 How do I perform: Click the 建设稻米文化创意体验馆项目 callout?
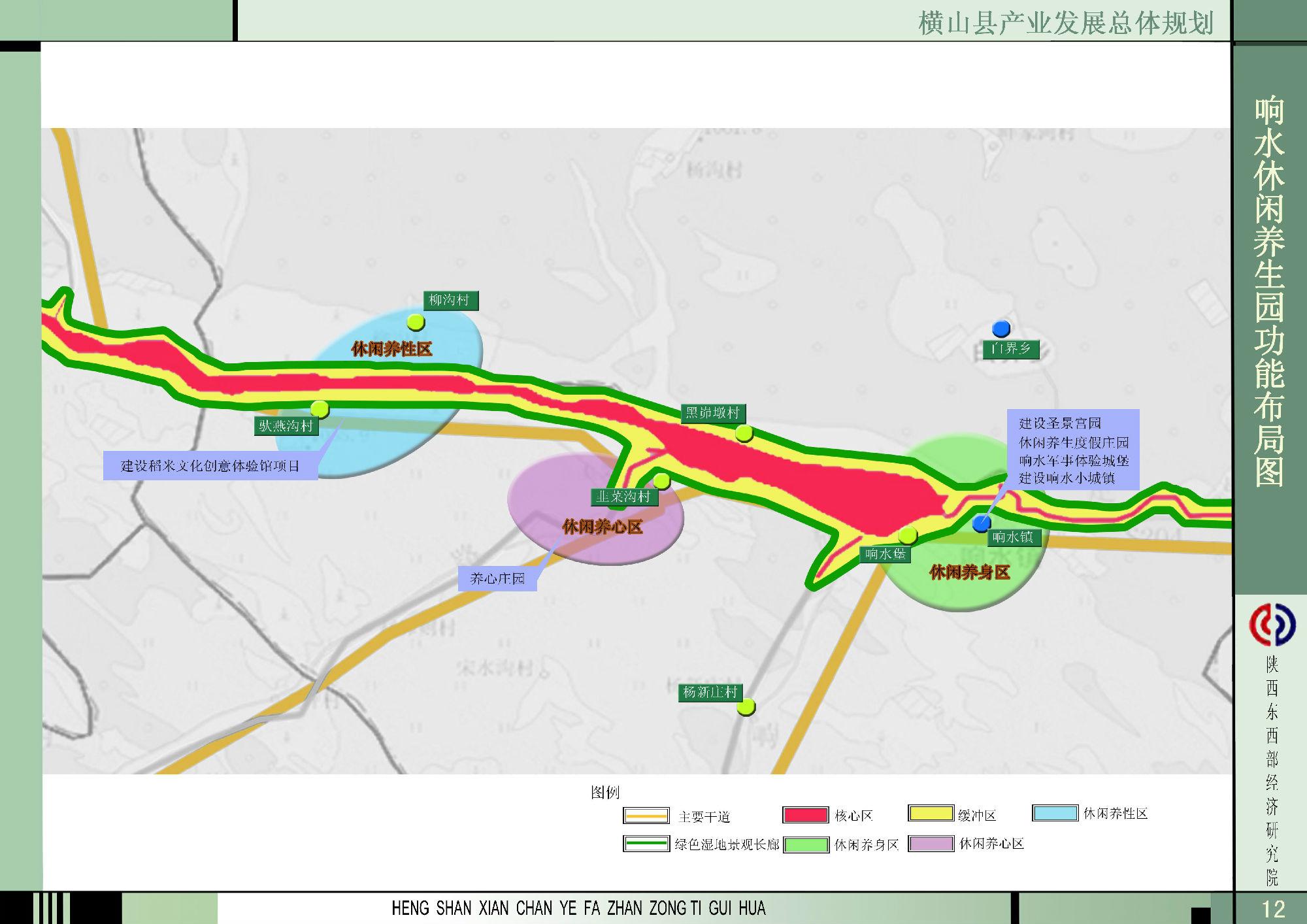210,467
